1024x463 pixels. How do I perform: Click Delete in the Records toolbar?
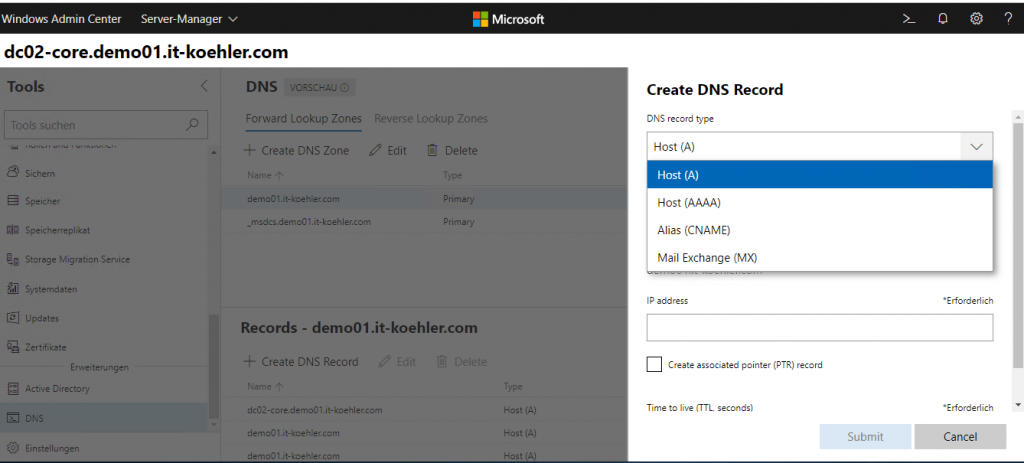click(461, 362)
